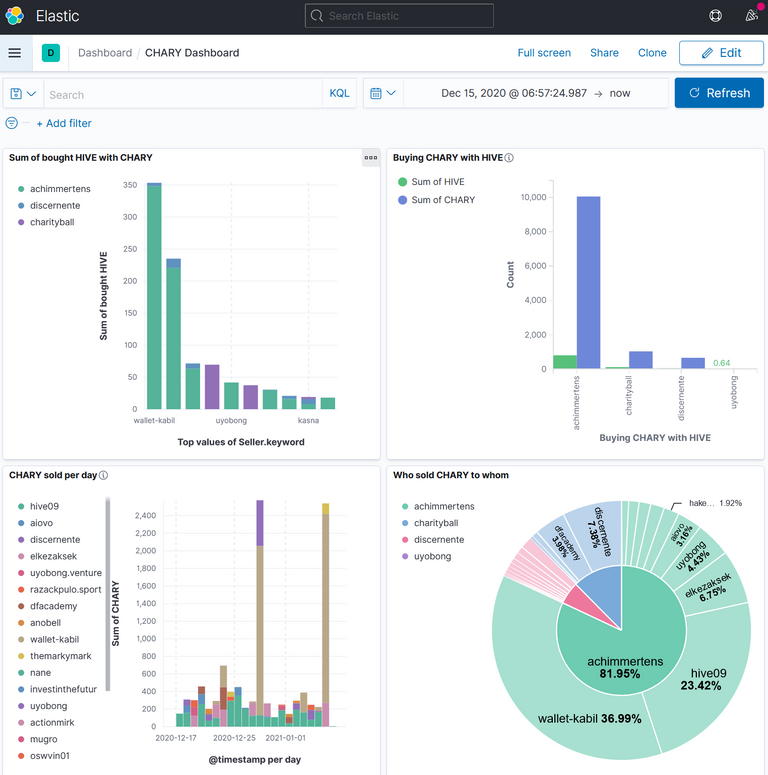Image resolution: width=768 pixels, height=775 pixels.
Task: Click the filter options circle icon
Action: 12,123
